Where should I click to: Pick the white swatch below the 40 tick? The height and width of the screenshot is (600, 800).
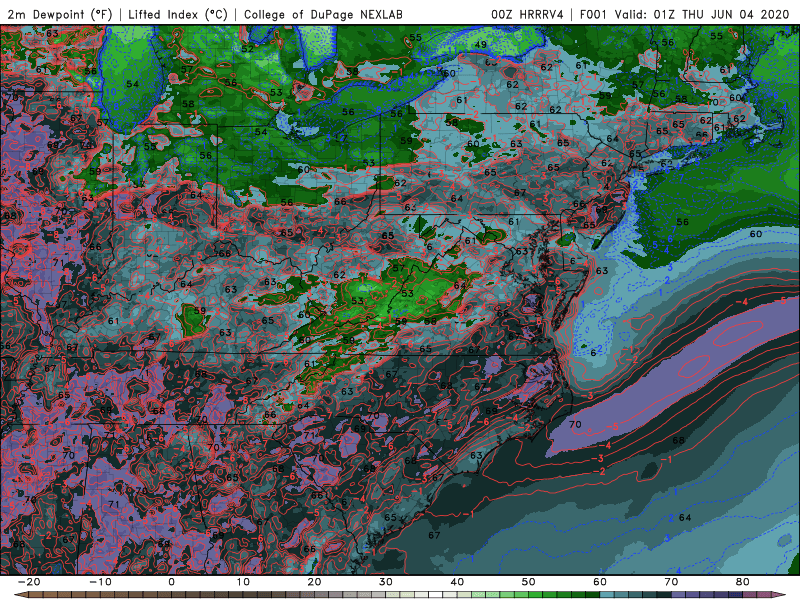436,594
